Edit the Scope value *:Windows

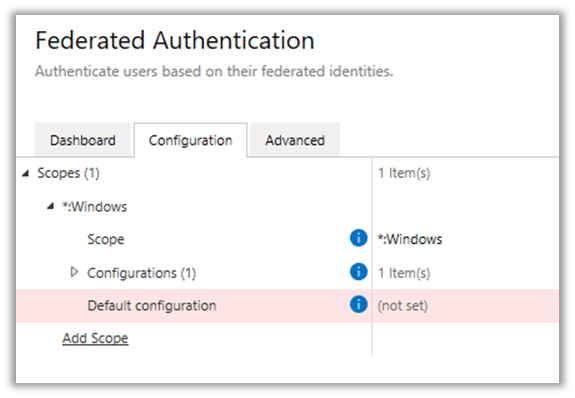410,239
